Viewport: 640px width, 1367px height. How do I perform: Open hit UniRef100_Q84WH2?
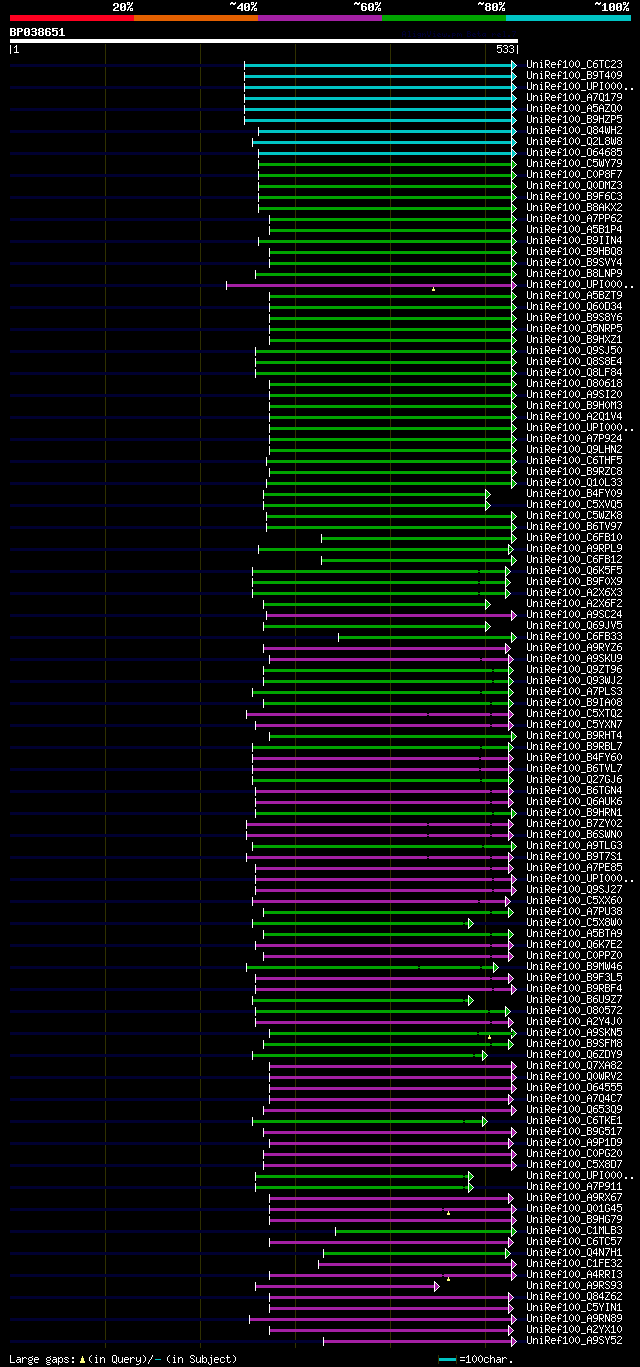tap(574, 131)
